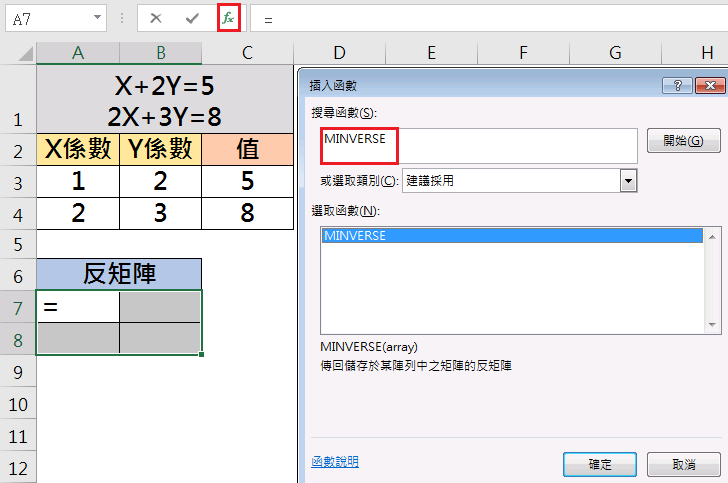This screenshot has height=483, width=728.
Task: Click the Insert Function fx icon
Action: 228,19
